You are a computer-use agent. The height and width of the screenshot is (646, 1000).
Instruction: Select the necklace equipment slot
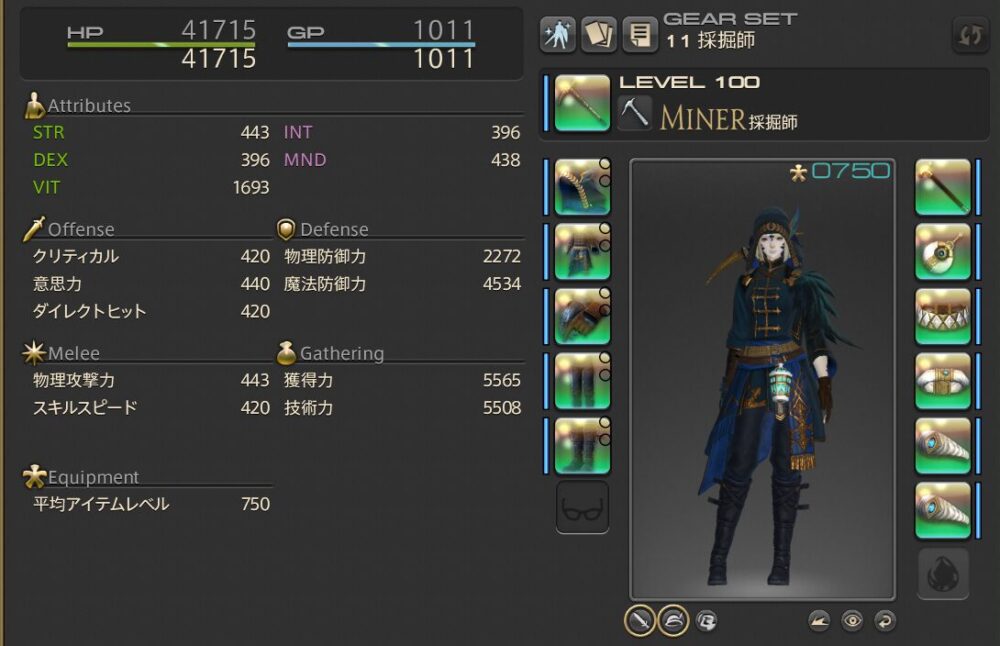(943, 316)
